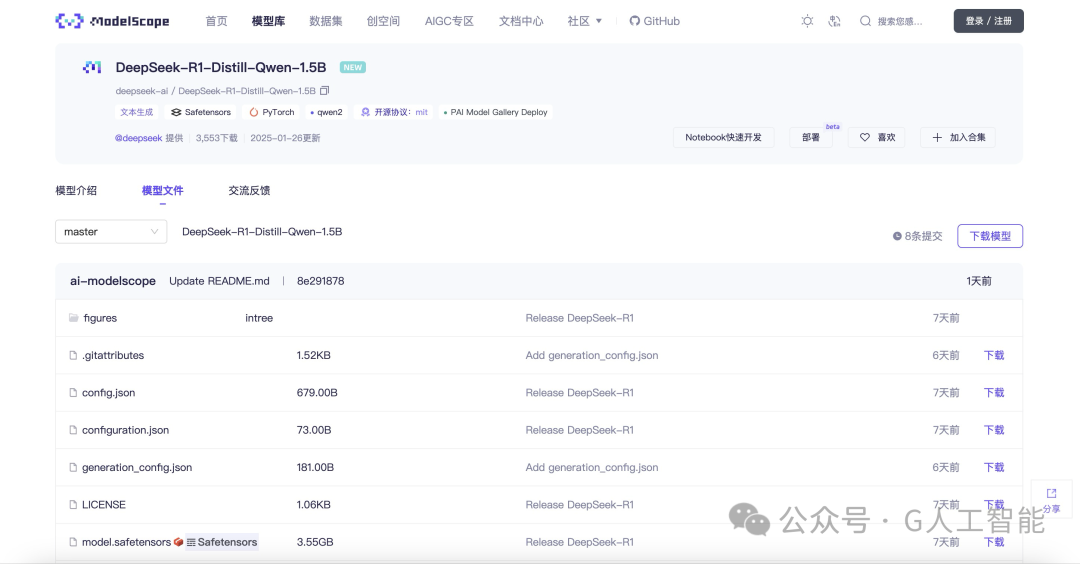Toggle the light/dark theme sun icon
Image resolution: width=1080 pixels, height=564 pixels.
click(x=807, y=21)
